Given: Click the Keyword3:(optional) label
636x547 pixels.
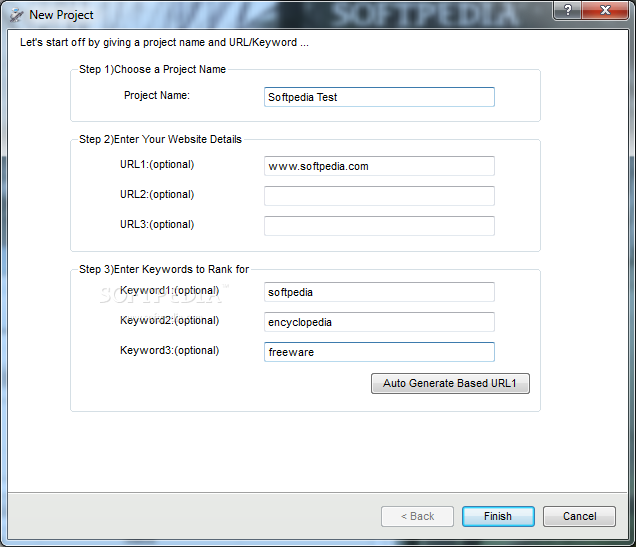Looking at the screenshot, I should click(x=170, y=351).
